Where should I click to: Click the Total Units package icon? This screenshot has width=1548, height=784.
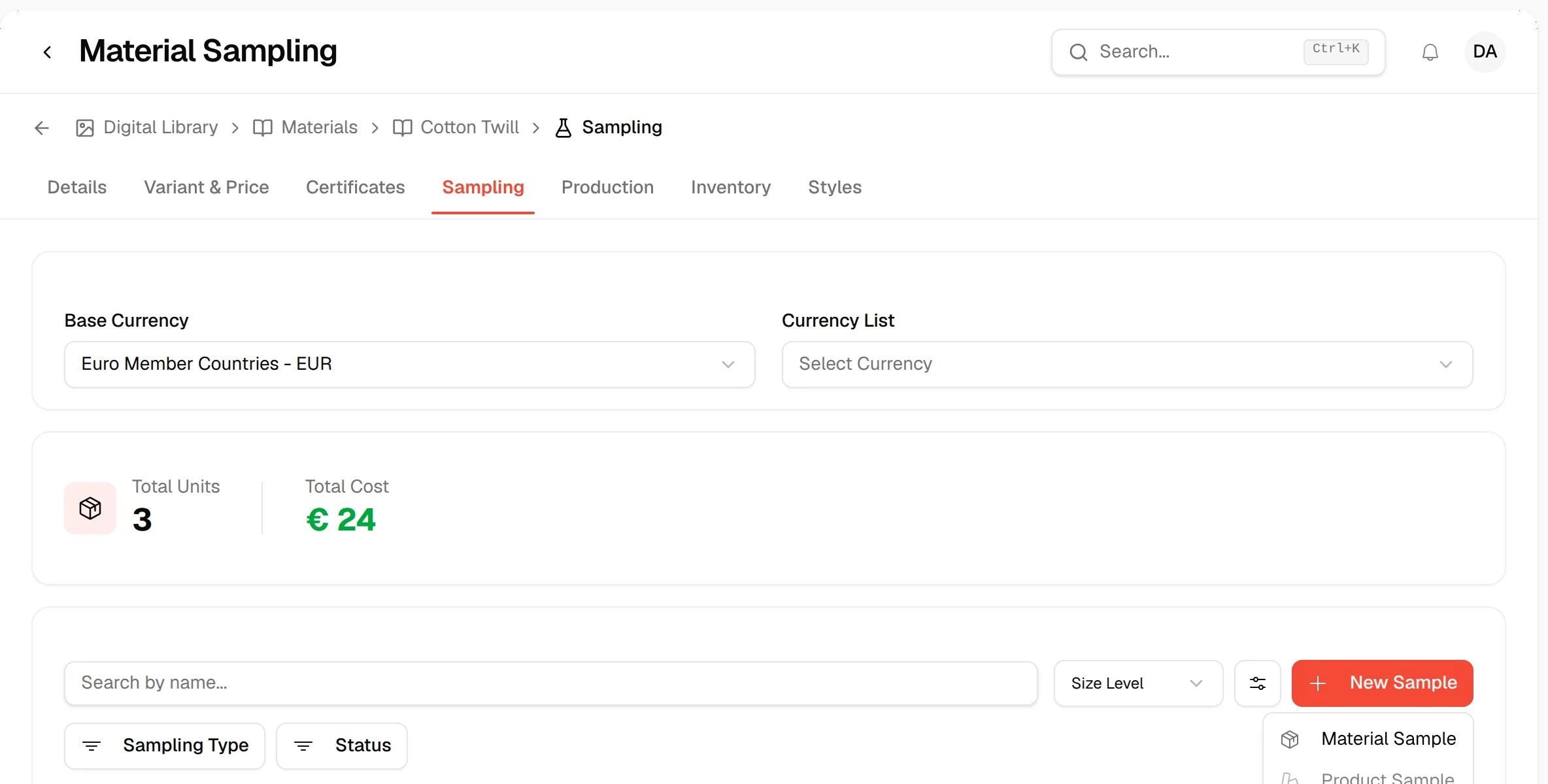click(90, 508)
